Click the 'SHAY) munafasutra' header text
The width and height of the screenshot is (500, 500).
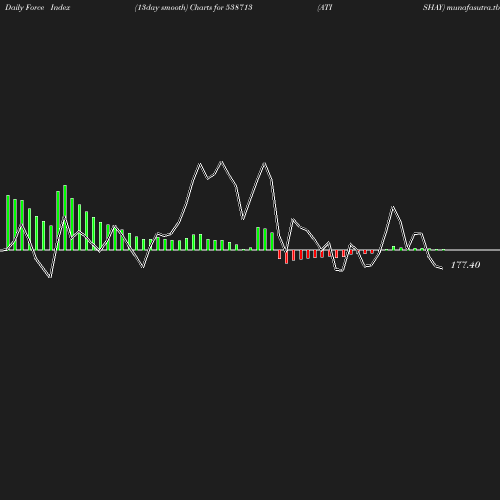coord(461,8)
